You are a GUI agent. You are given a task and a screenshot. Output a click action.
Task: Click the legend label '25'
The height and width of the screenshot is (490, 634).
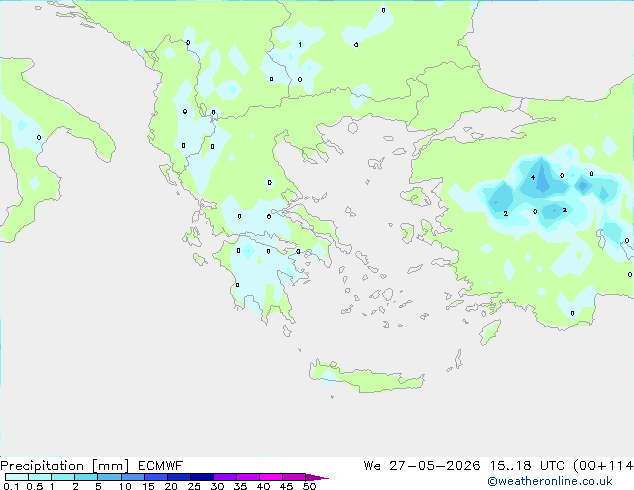(x=194, y=486)
